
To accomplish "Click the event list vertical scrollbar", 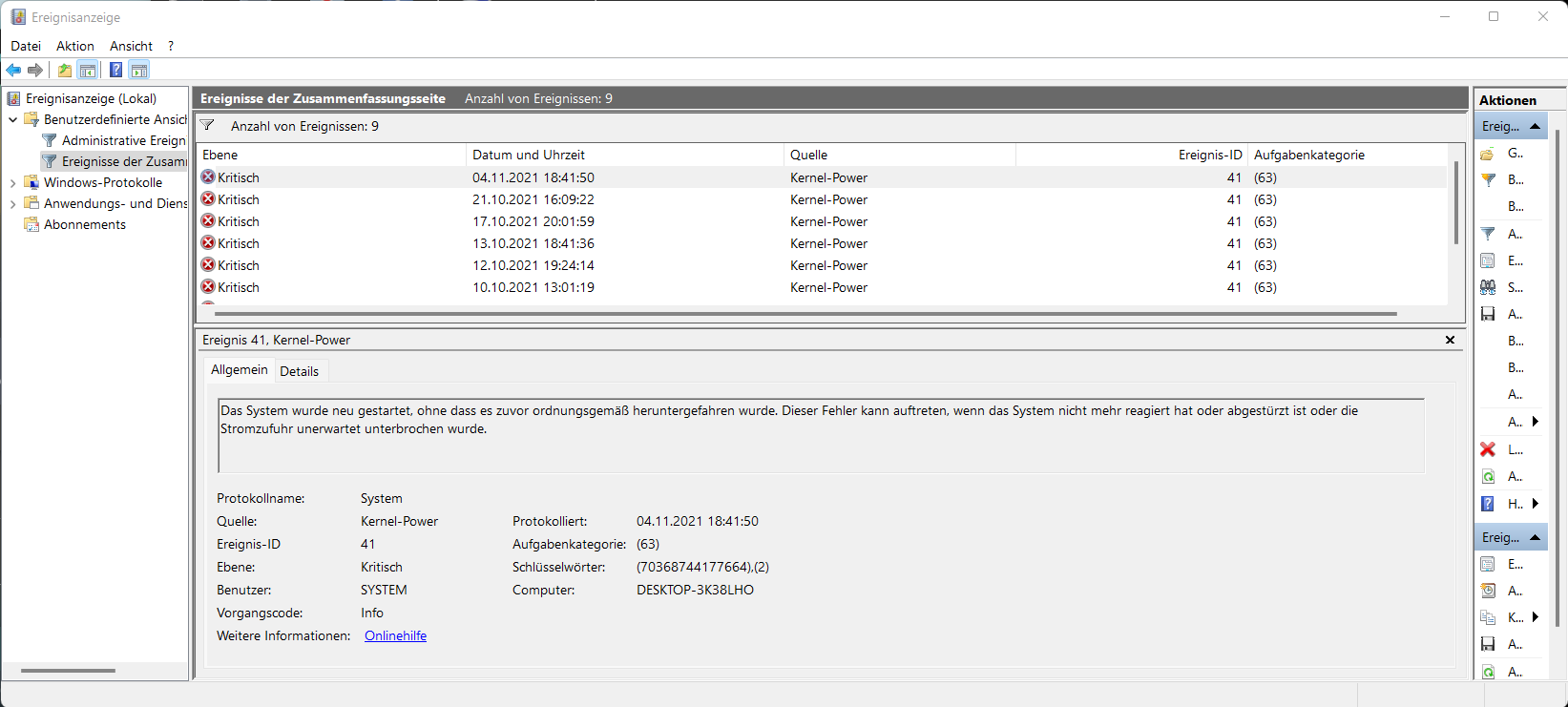I will 1455,202.
